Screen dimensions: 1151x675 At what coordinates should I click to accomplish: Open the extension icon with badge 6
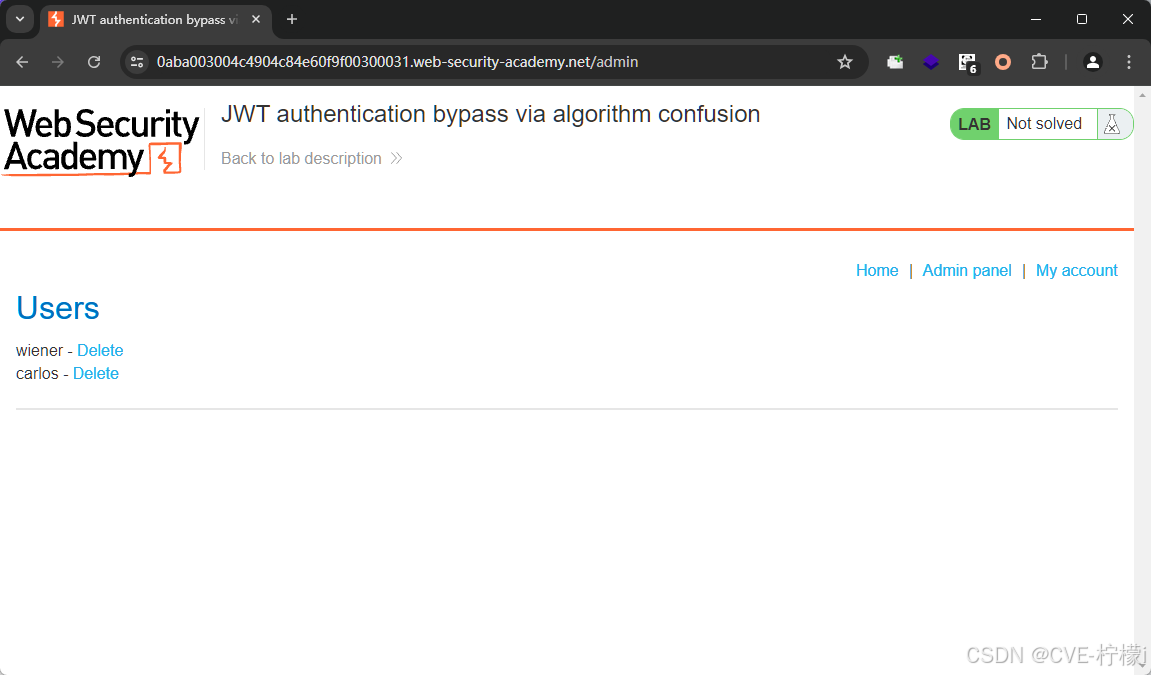pyautogui.click(x=967, y=63)
